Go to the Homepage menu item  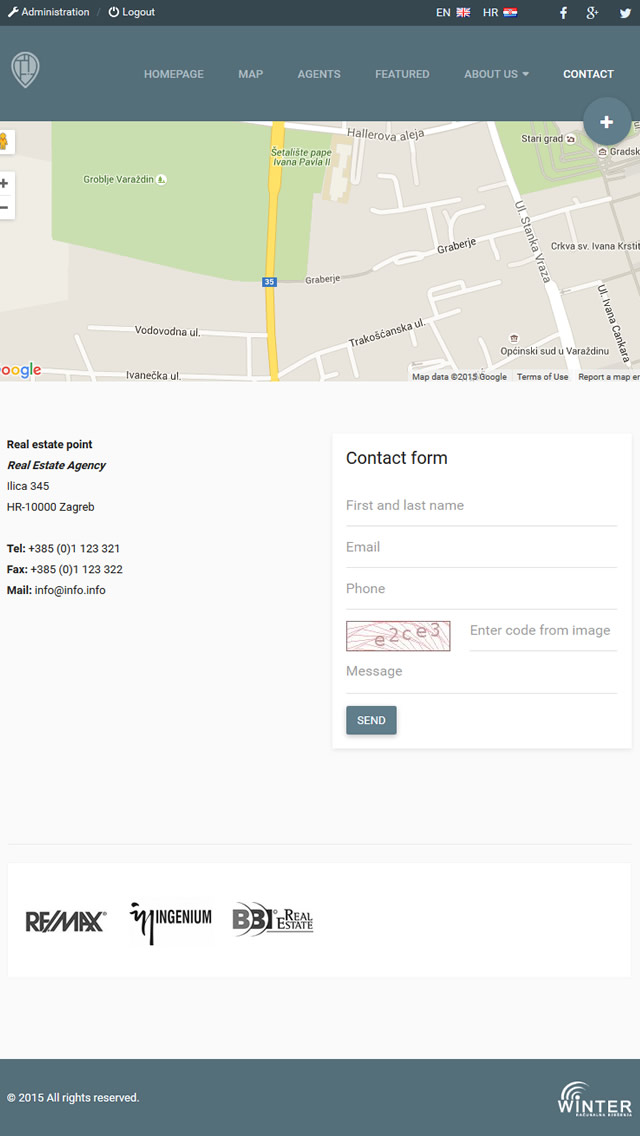click(173, 74)
